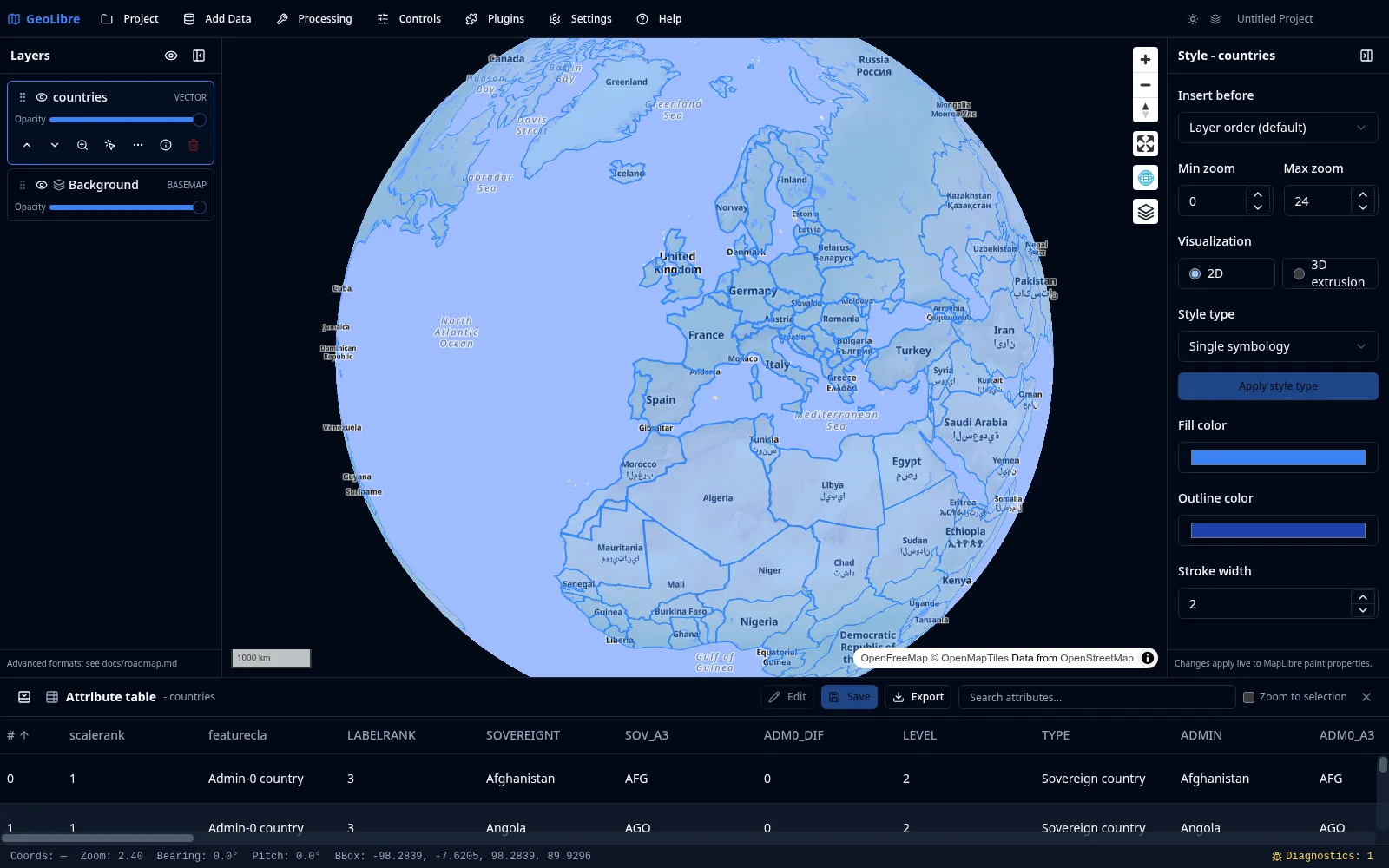1389x868 pixels.
Task: Move countries layer down
Action: click(x=55, y=145)
